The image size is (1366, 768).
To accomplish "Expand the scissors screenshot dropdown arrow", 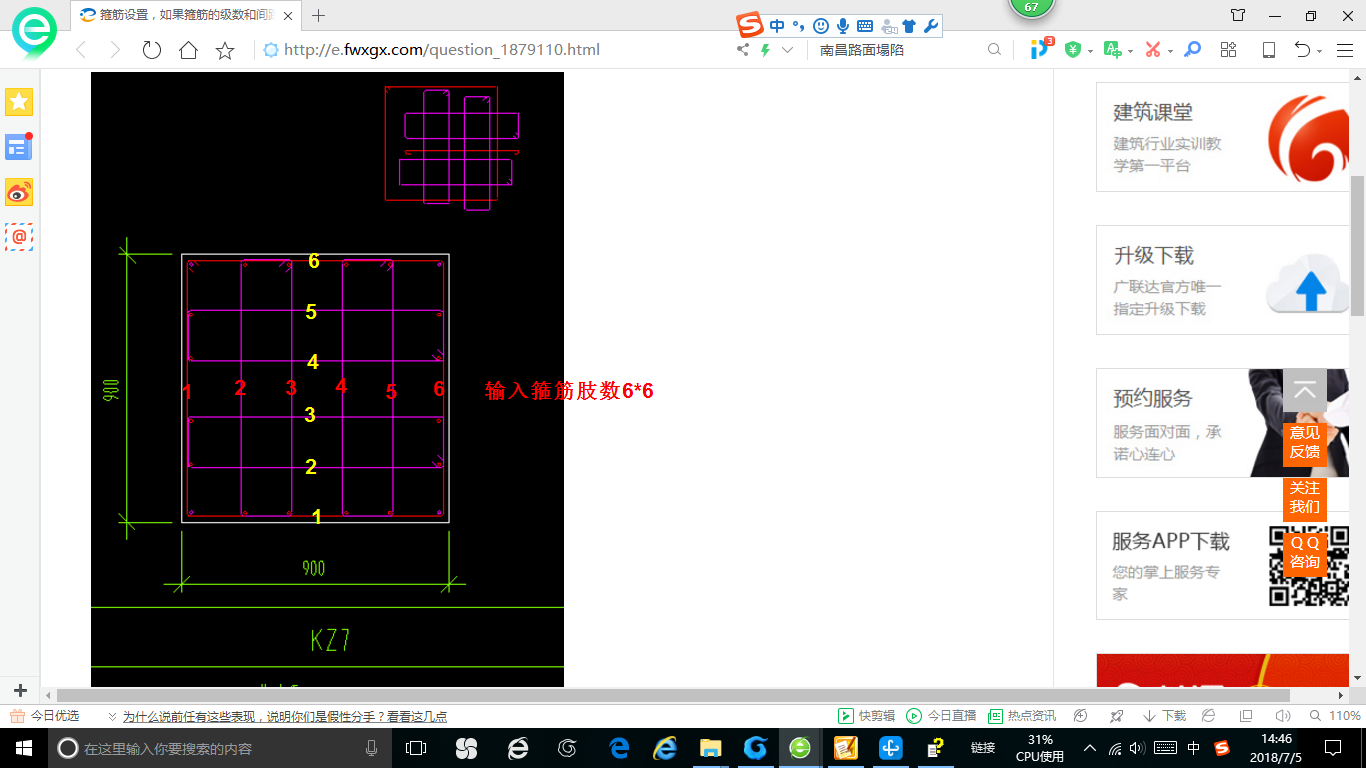I will tap(1170, 51).
